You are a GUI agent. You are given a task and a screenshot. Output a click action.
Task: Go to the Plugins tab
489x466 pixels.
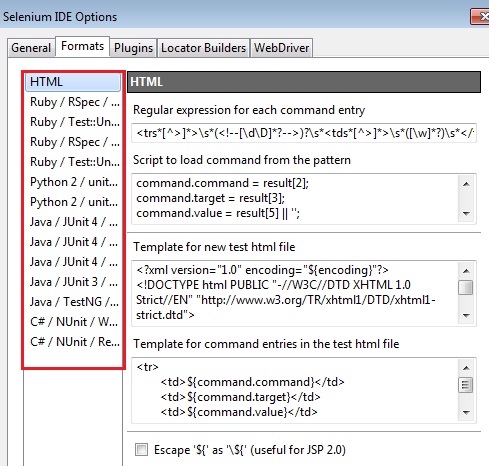point(133,48)
